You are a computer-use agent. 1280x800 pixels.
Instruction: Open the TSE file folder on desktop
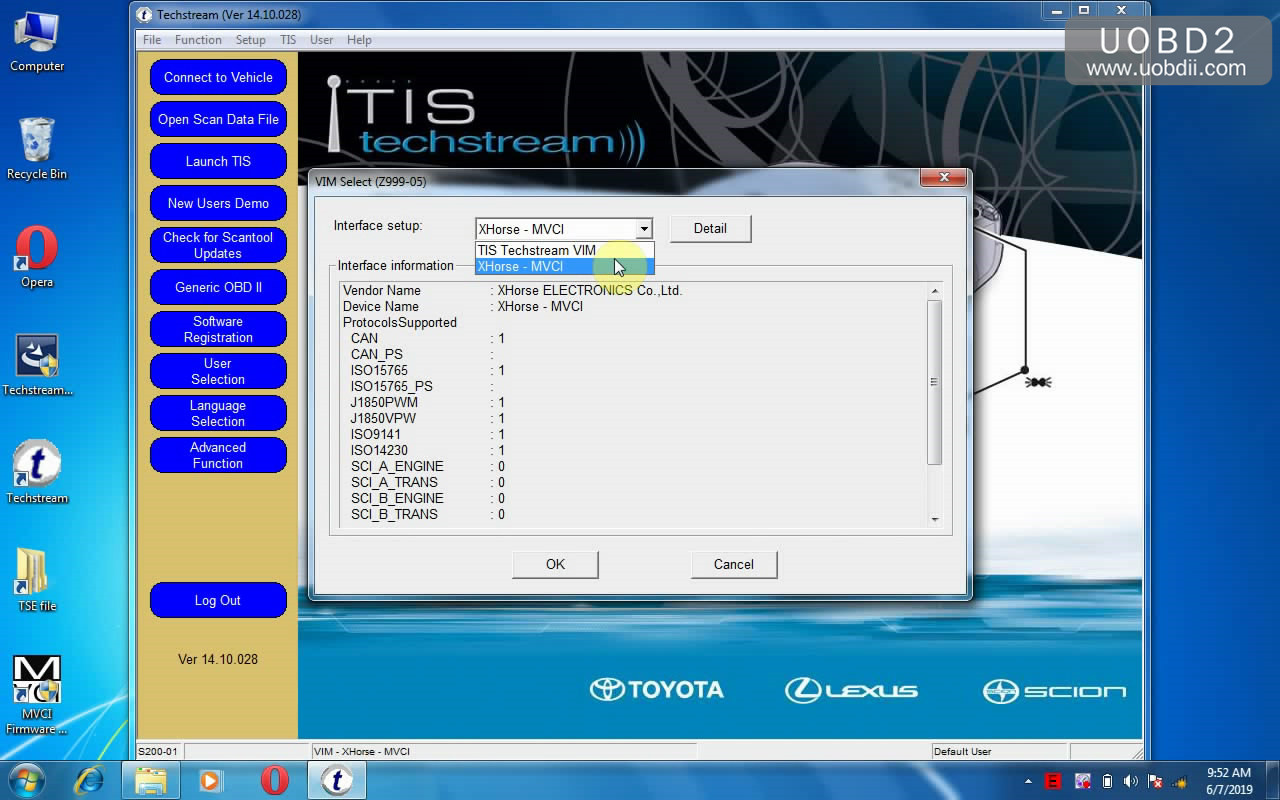coord(37,579)
